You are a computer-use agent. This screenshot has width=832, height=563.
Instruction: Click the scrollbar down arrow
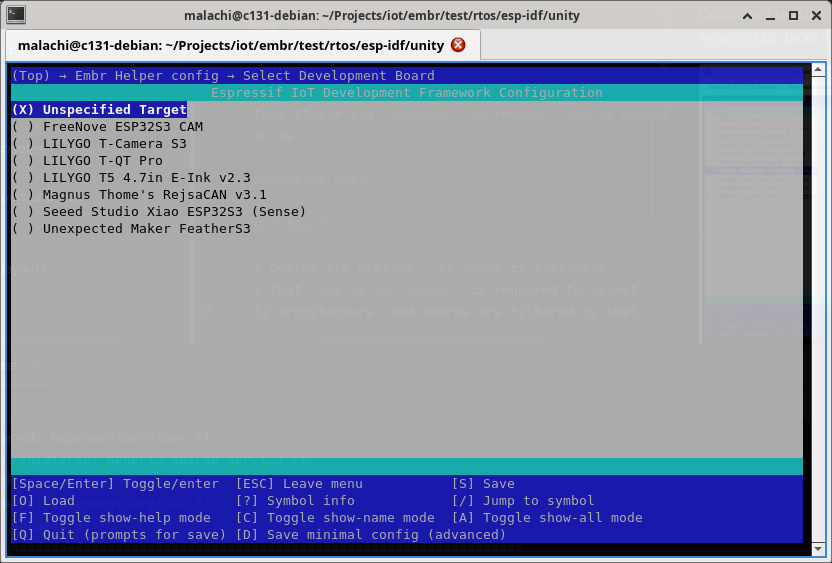click(818, 549)
